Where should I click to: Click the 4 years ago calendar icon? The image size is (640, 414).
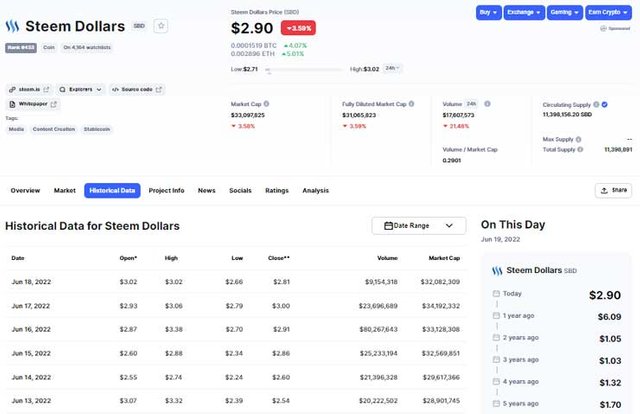[x=496, y=382]
